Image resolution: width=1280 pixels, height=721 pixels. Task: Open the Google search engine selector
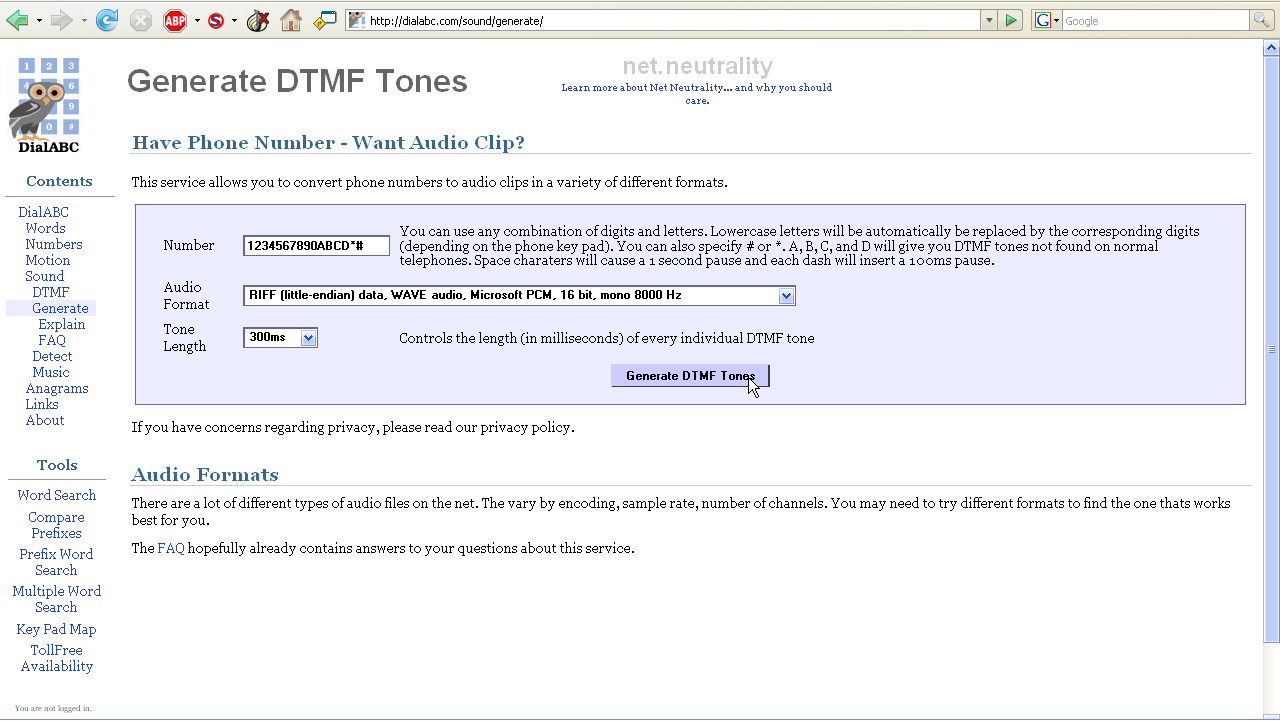click(x=1046, y=20)
